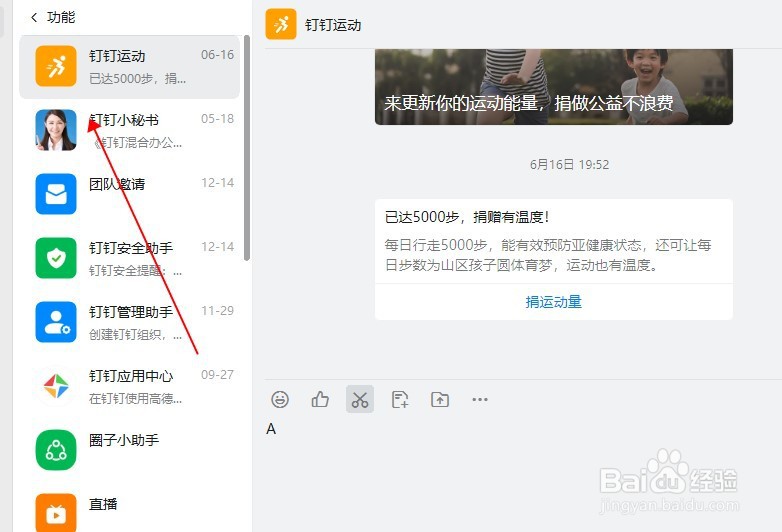Open the 钉钉管理助手 conversation
The height and width of the screenshot is (532, 782).
(129, 322)
